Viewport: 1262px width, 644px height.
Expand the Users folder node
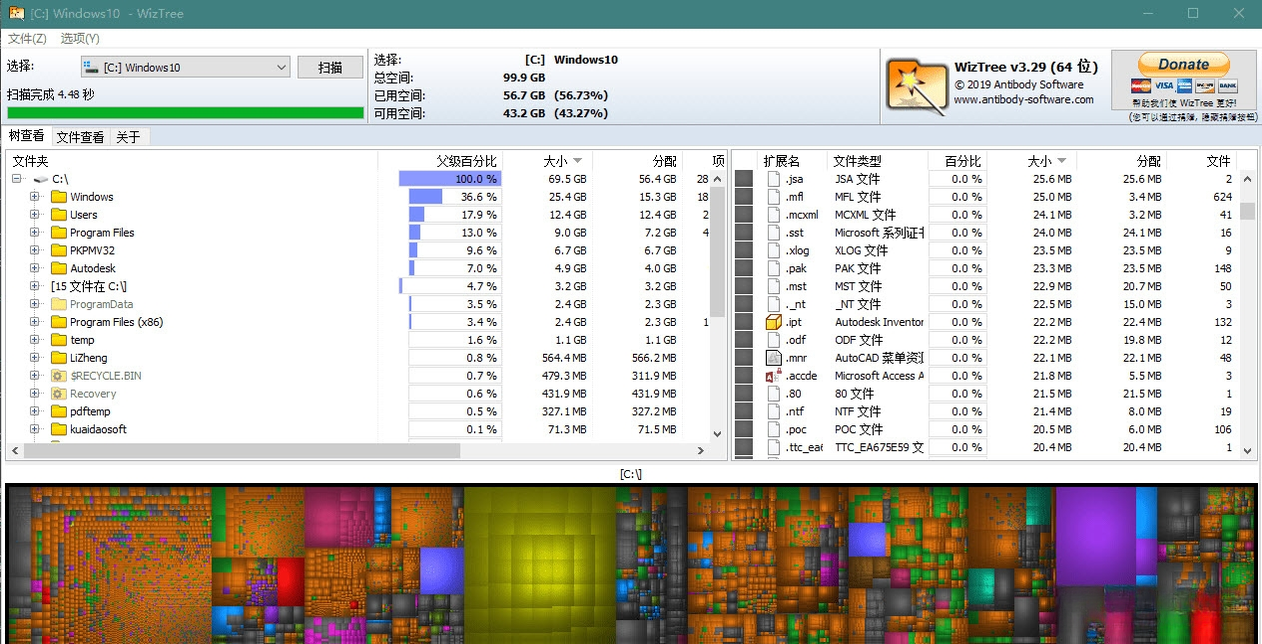(x=35, y=215)
